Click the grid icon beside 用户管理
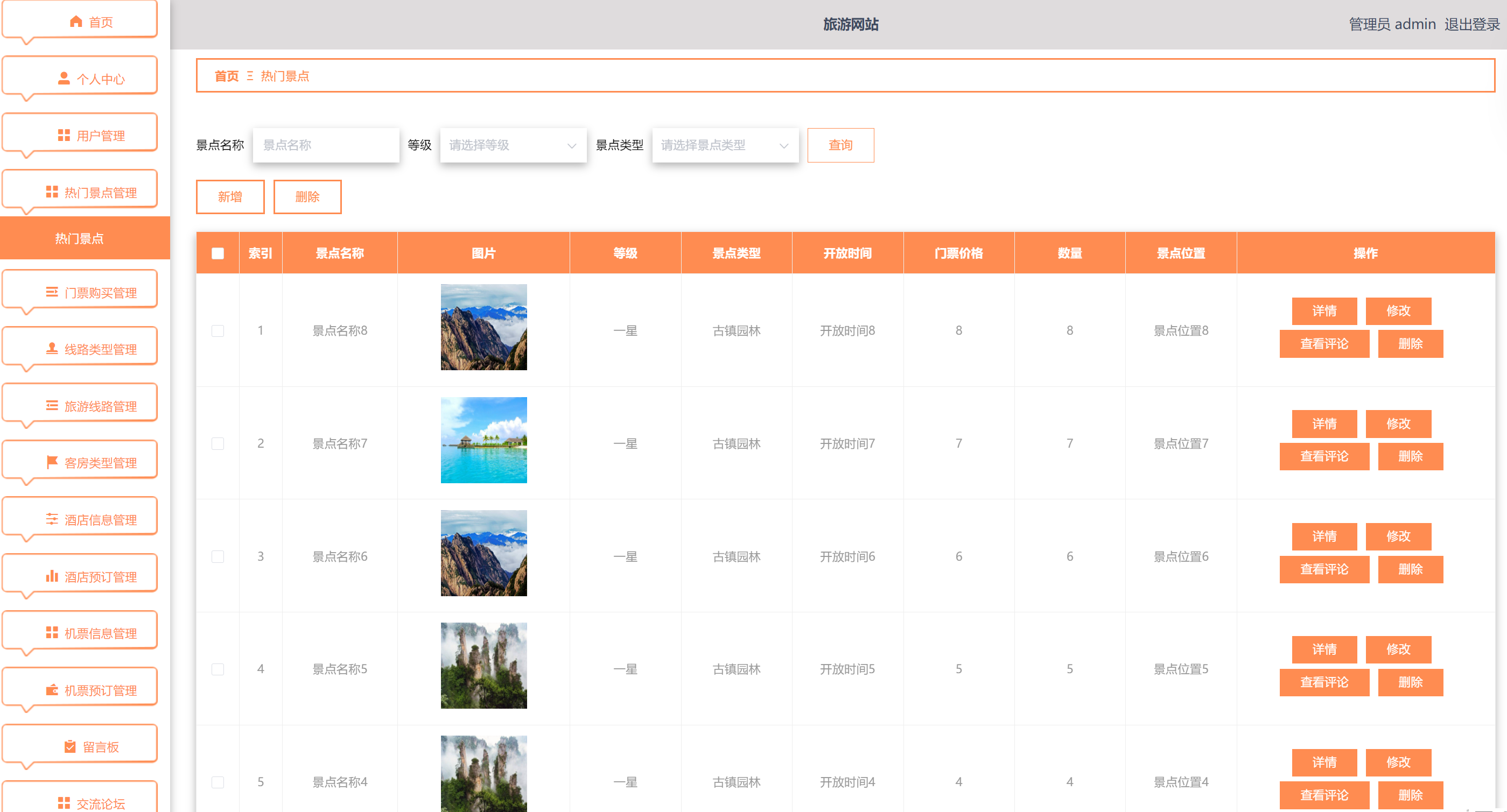 coord(64,135)
